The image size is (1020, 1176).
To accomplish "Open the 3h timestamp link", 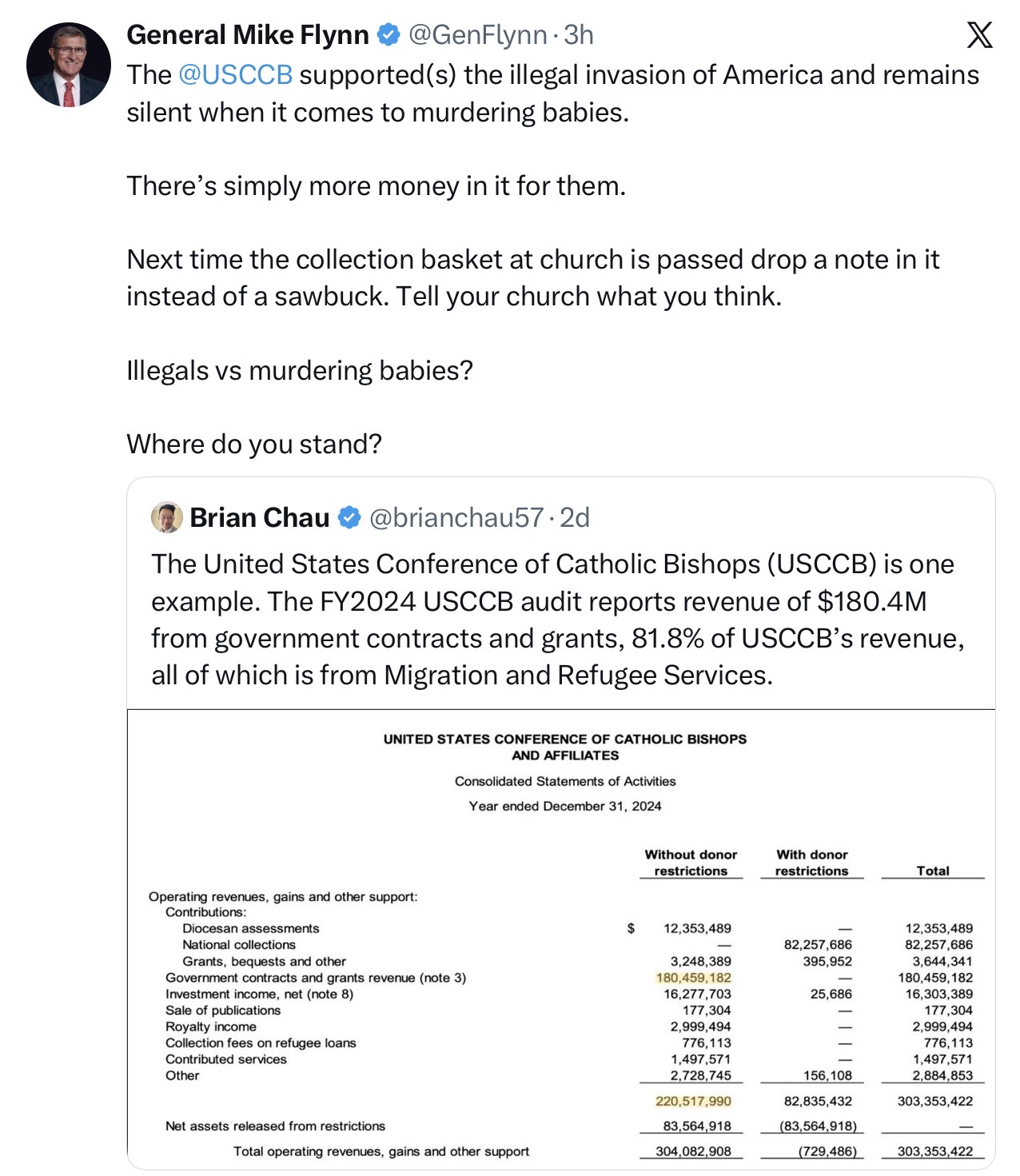I will [x=579, y=34].
